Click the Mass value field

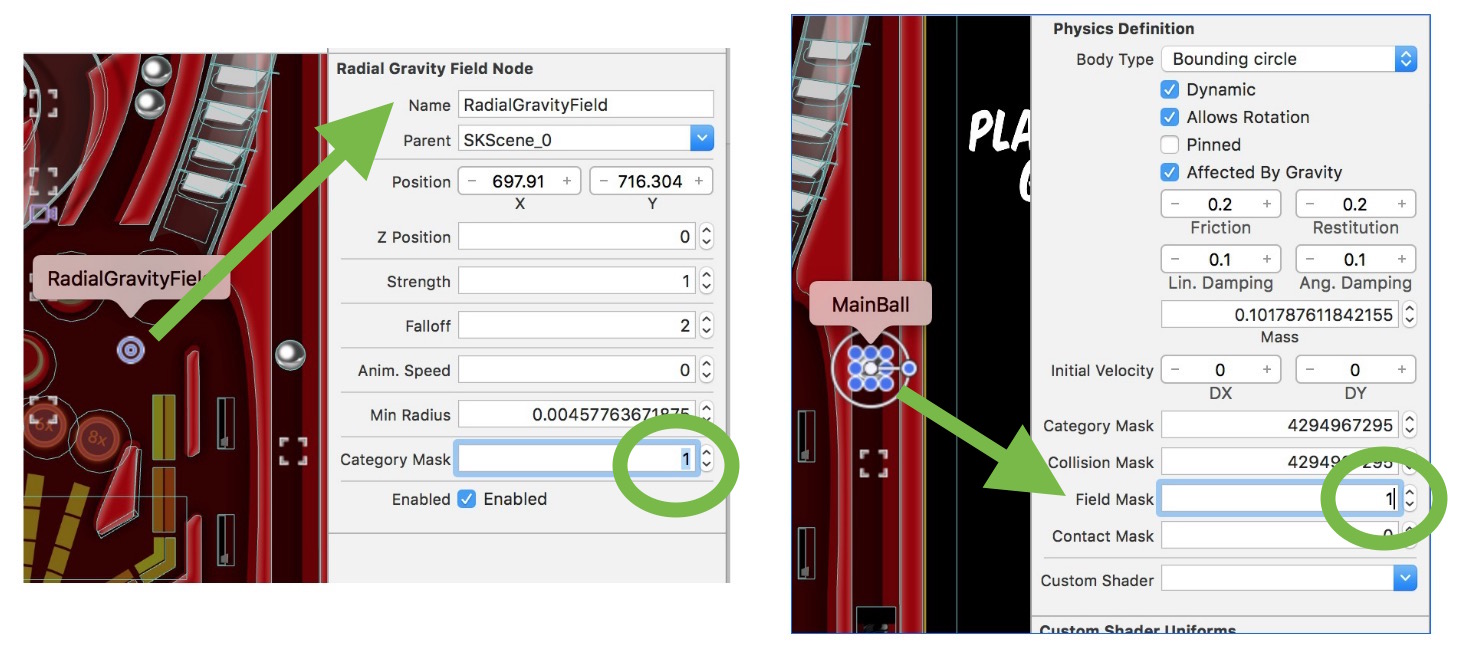[x=1280, y=315]
